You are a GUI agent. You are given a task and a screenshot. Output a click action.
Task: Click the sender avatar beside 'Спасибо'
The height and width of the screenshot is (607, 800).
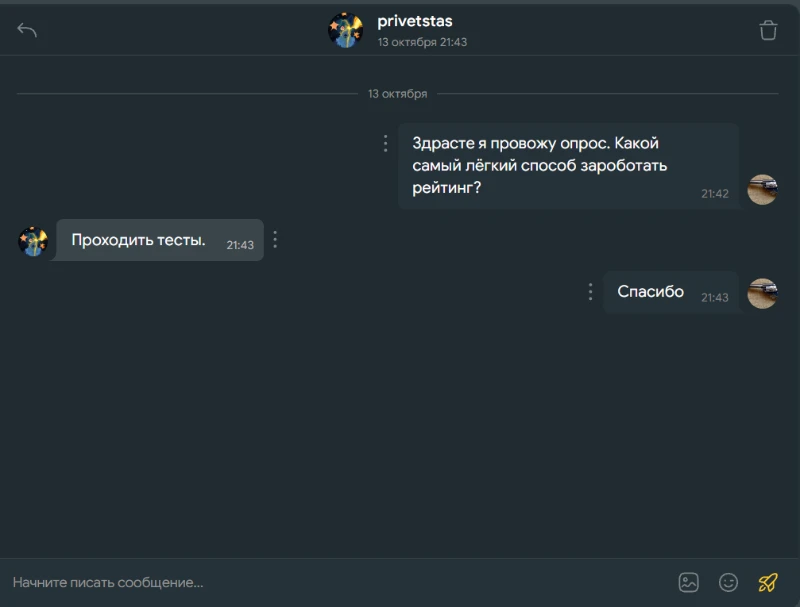(762, 293)
